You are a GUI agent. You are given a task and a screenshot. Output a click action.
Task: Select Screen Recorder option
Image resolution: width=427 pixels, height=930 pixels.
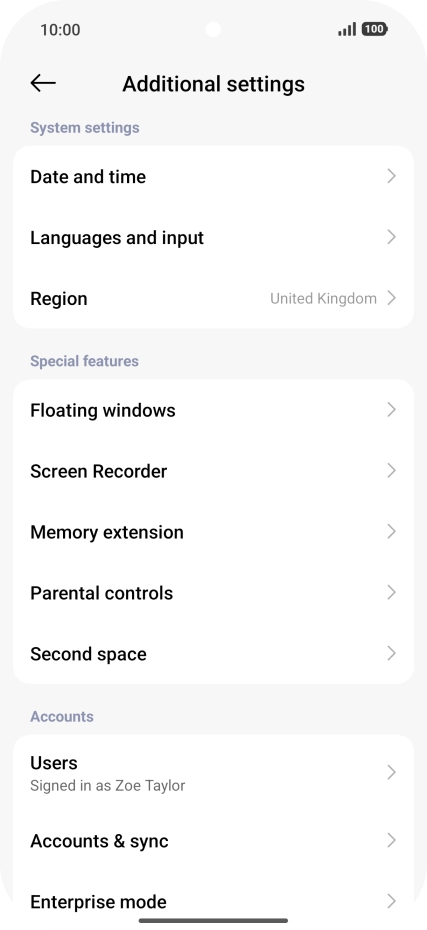[x=214, y=471]
